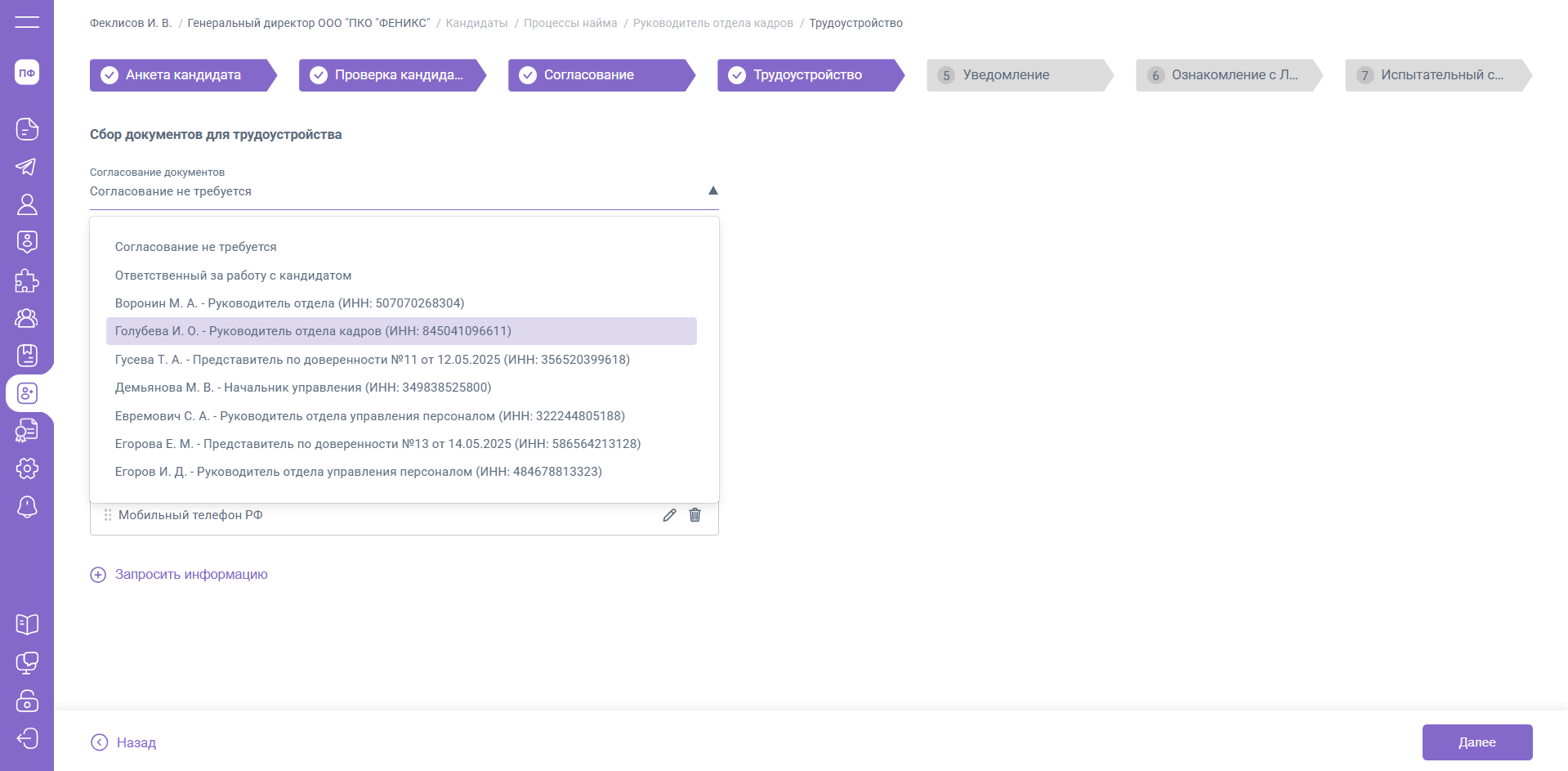Open Процессы найма breadcrumb
Image resolution: width=1568 pixels, height=771 pixels.
pos(570,23)
